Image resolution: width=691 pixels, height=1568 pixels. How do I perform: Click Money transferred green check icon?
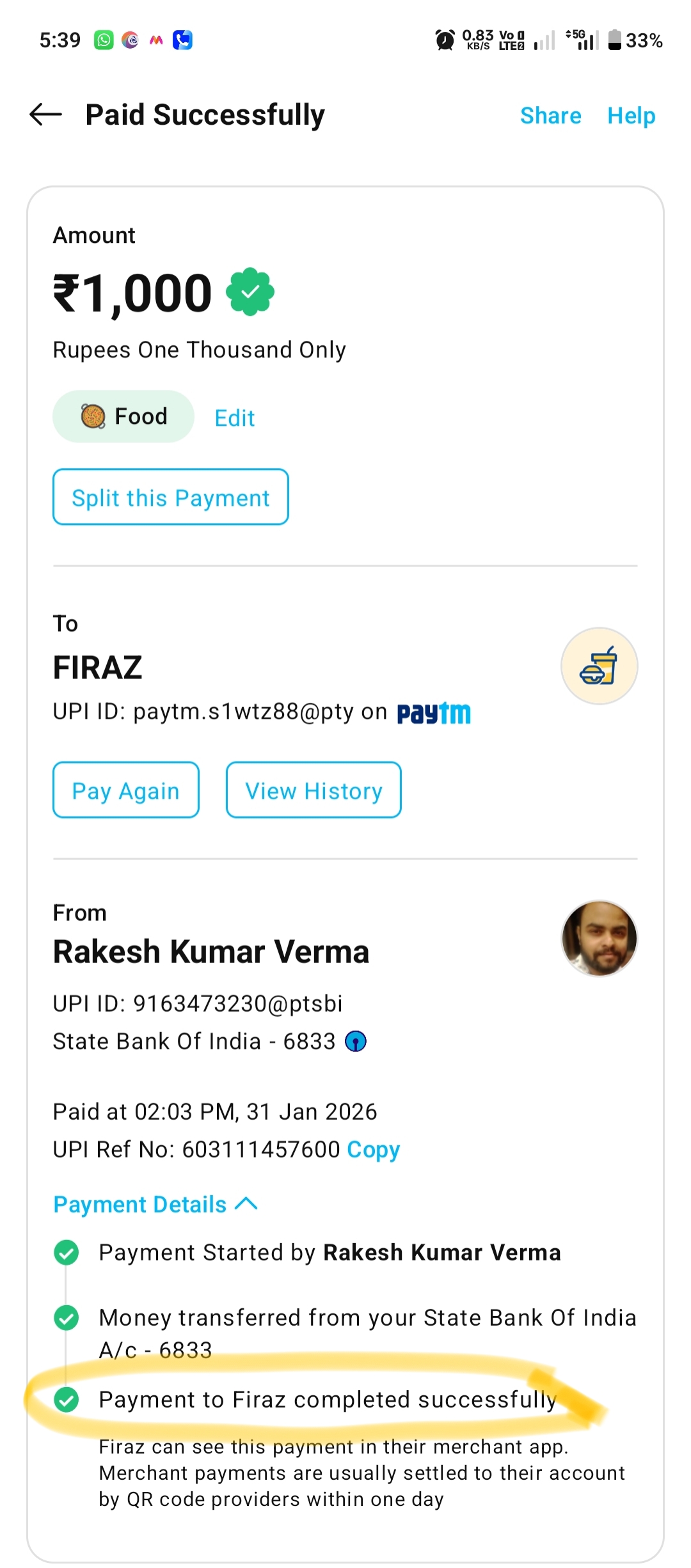pyautogui.click(x=67, y=1318)
